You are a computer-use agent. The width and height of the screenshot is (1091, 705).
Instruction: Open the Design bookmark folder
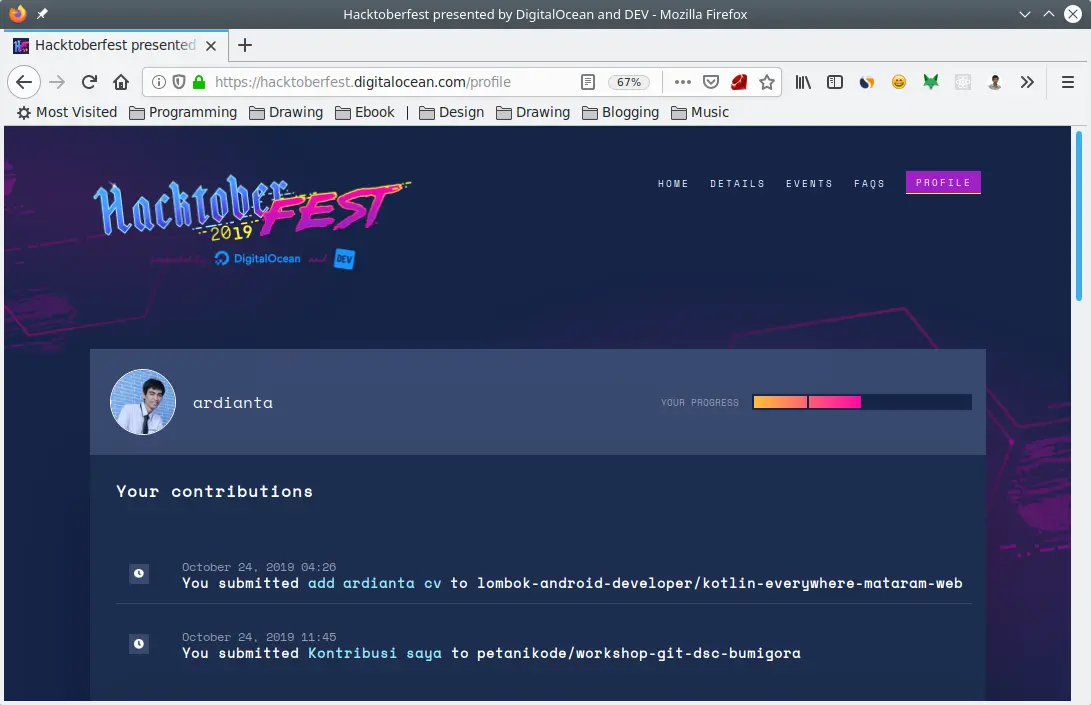[x=452, y=112]
